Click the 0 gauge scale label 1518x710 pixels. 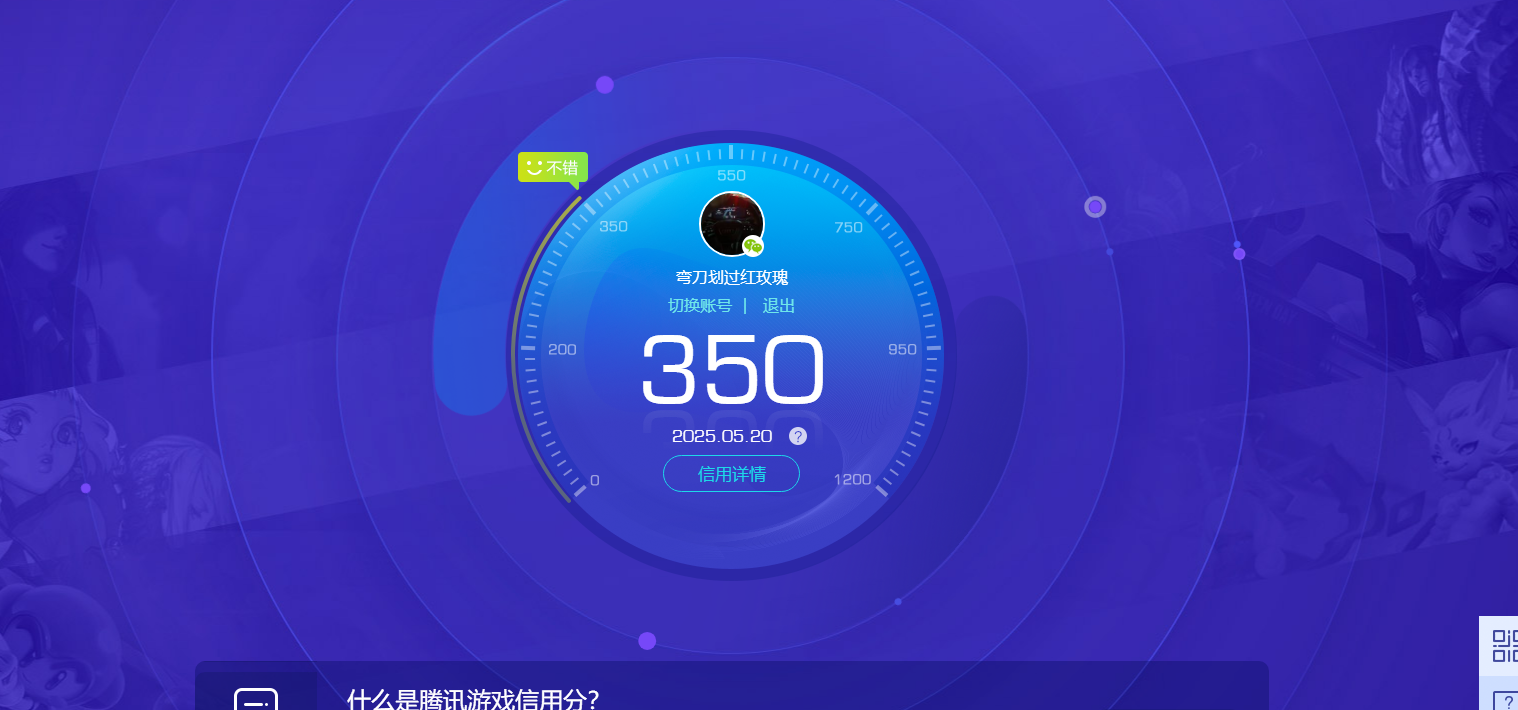pos(595,480)
